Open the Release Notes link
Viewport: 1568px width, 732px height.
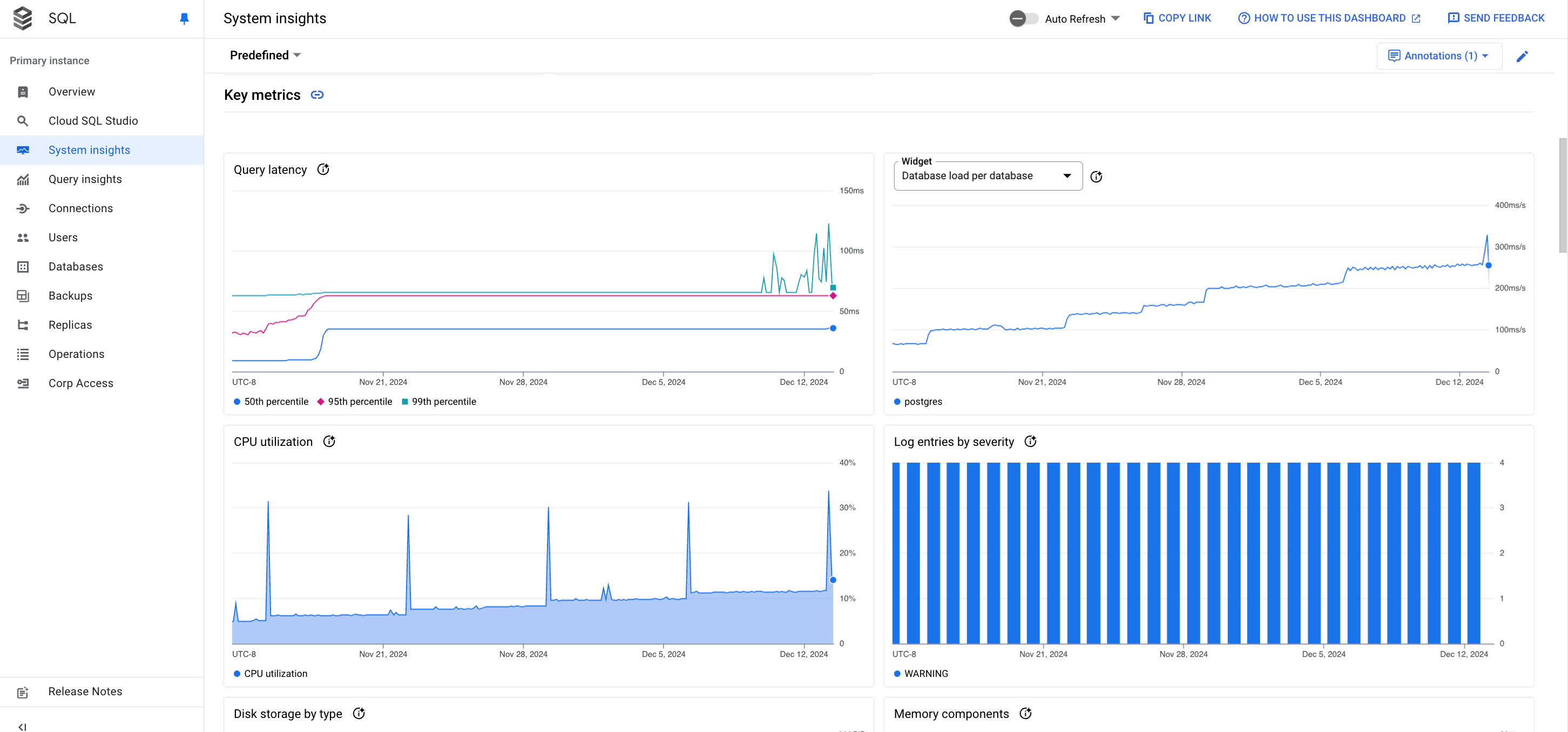click(x=85, y=691)
